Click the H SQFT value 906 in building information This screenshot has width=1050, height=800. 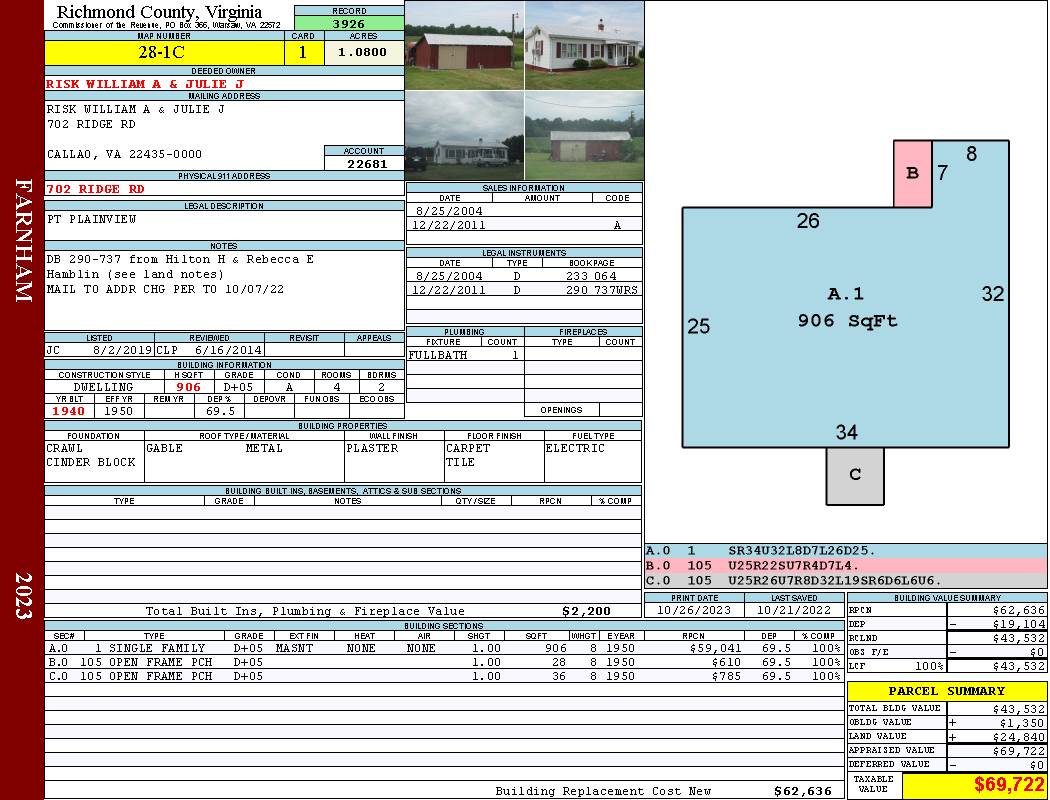tap(188, 387)
